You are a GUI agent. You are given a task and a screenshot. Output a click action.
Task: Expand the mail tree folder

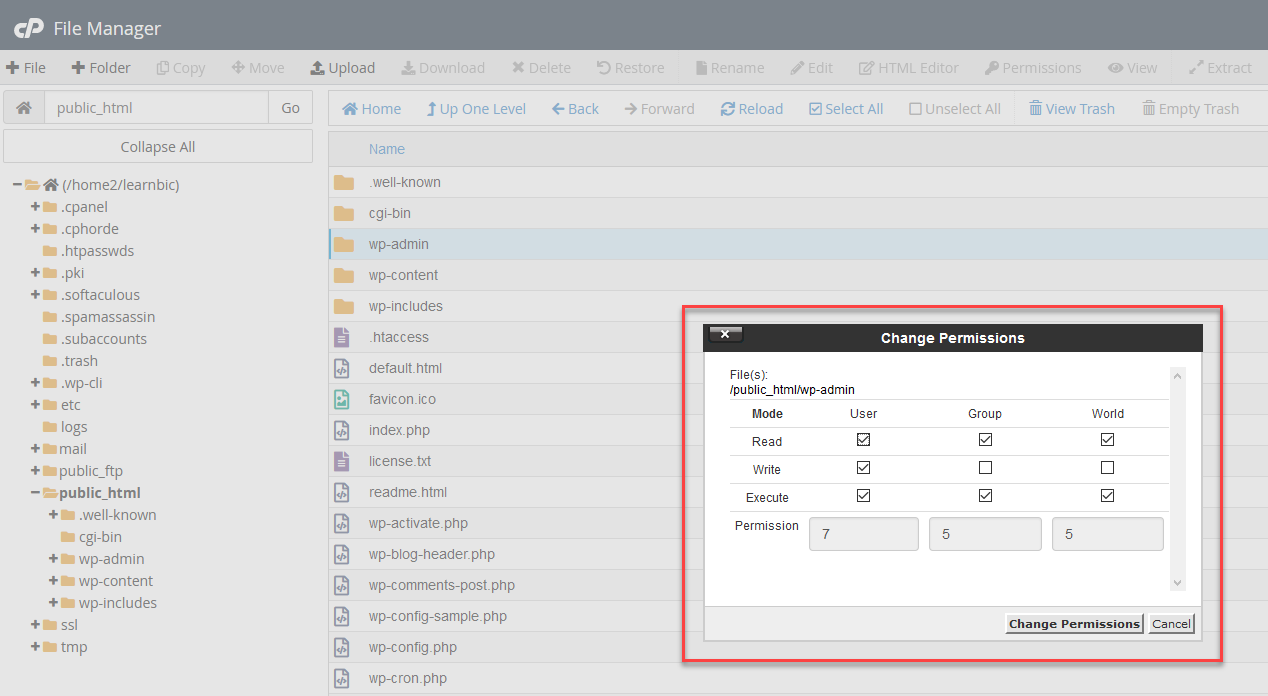[35, 449]
